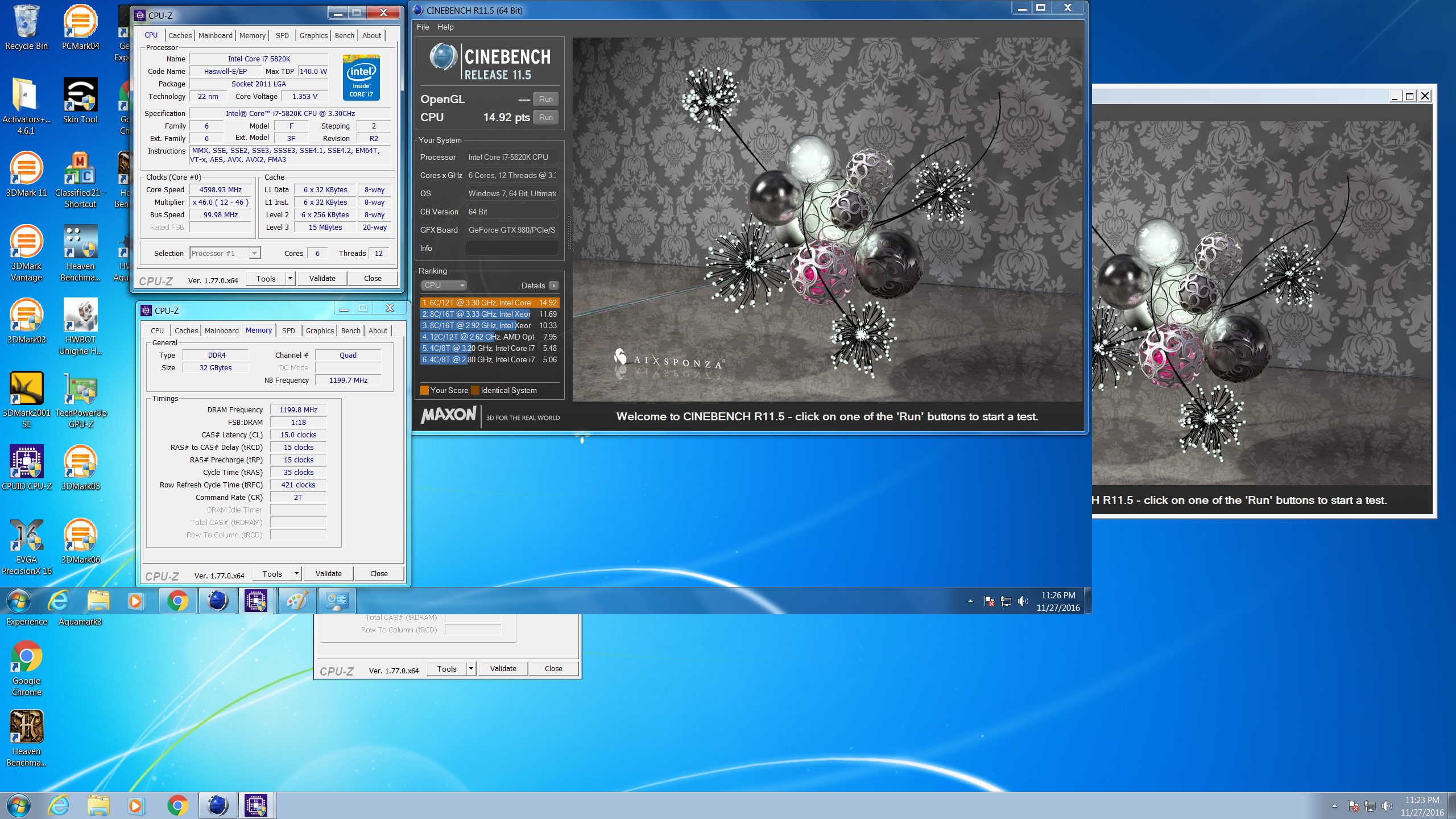1456x819 pixels.
Task: Launch 3DMark05 desktop shortcut
Action: 80,468
